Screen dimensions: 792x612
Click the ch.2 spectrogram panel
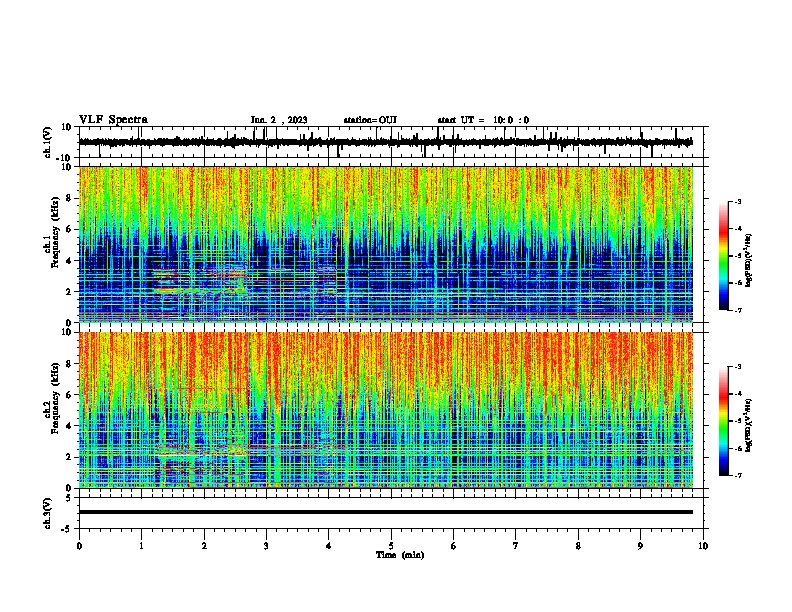(386, 410)
